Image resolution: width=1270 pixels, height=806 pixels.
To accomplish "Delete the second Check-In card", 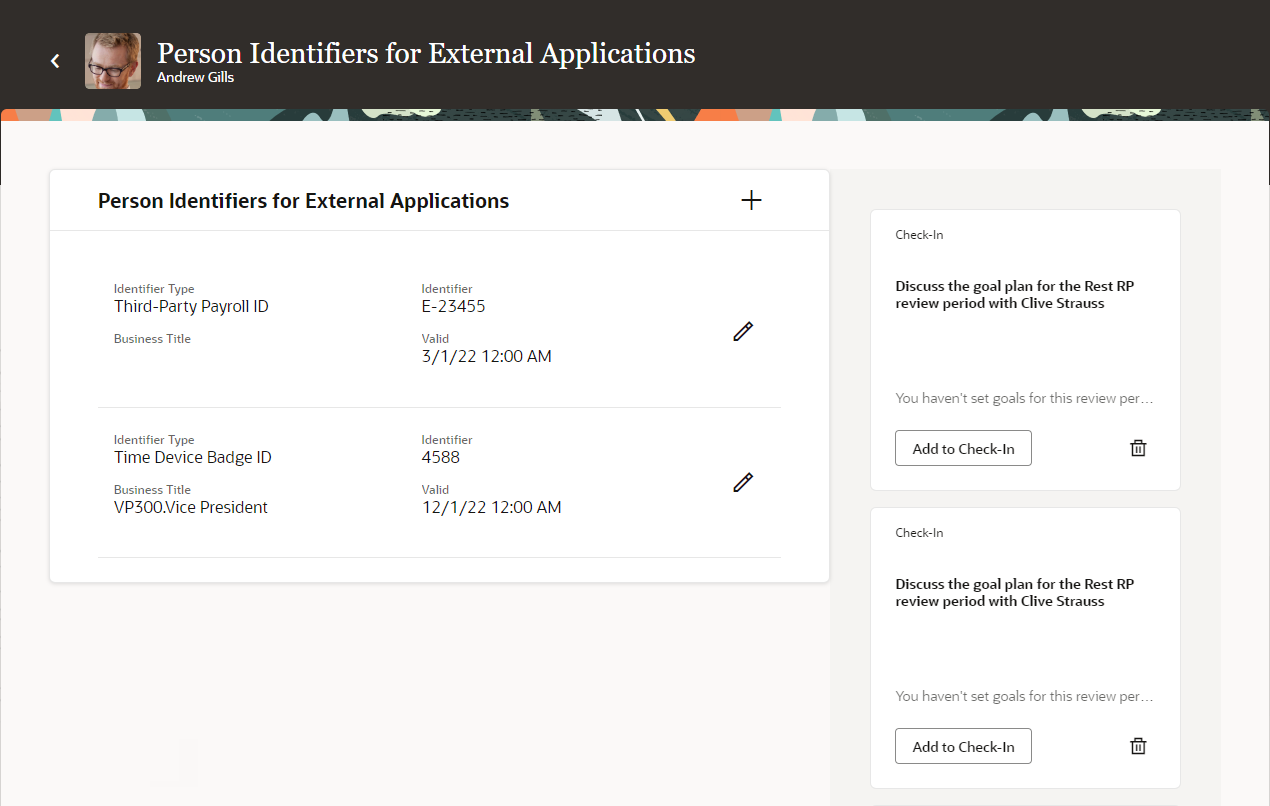I will (x=1138, y=746).
